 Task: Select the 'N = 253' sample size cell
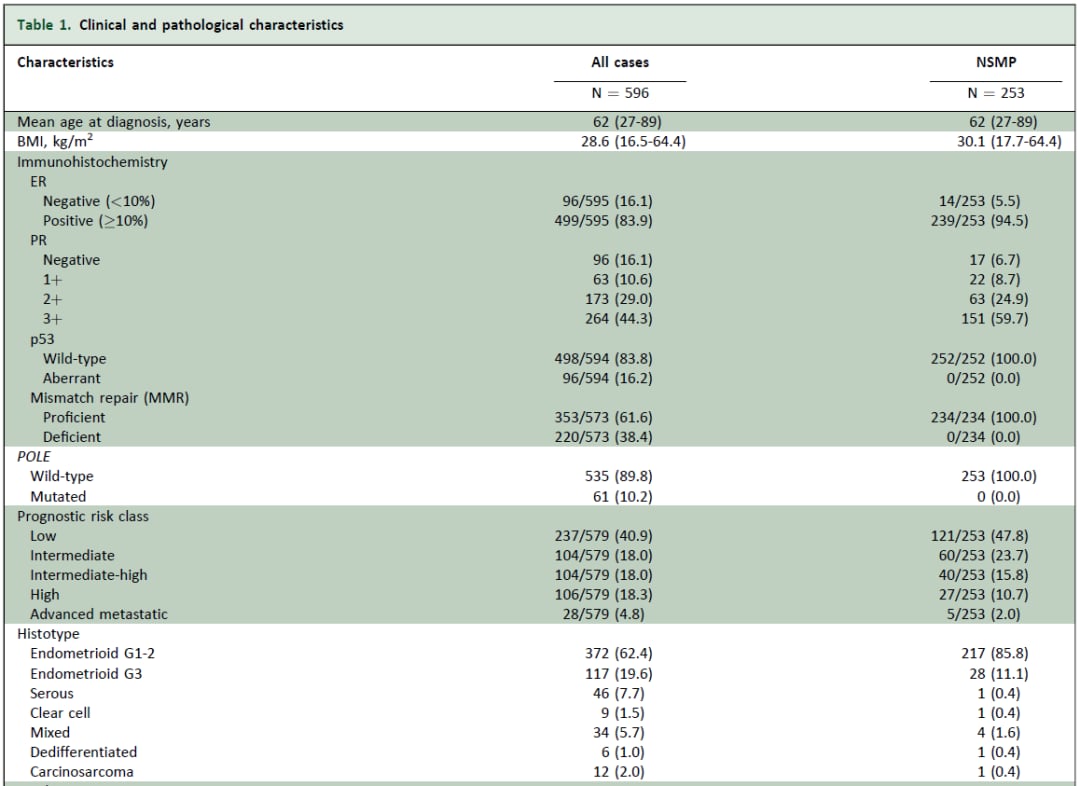point(995,93)
